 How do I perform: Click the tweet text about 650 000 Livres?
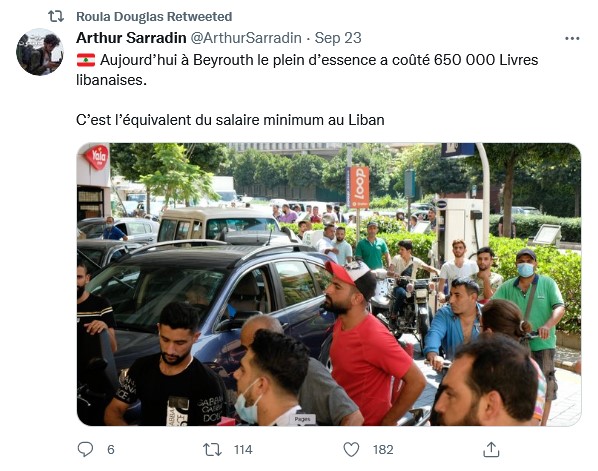[307, 70]
